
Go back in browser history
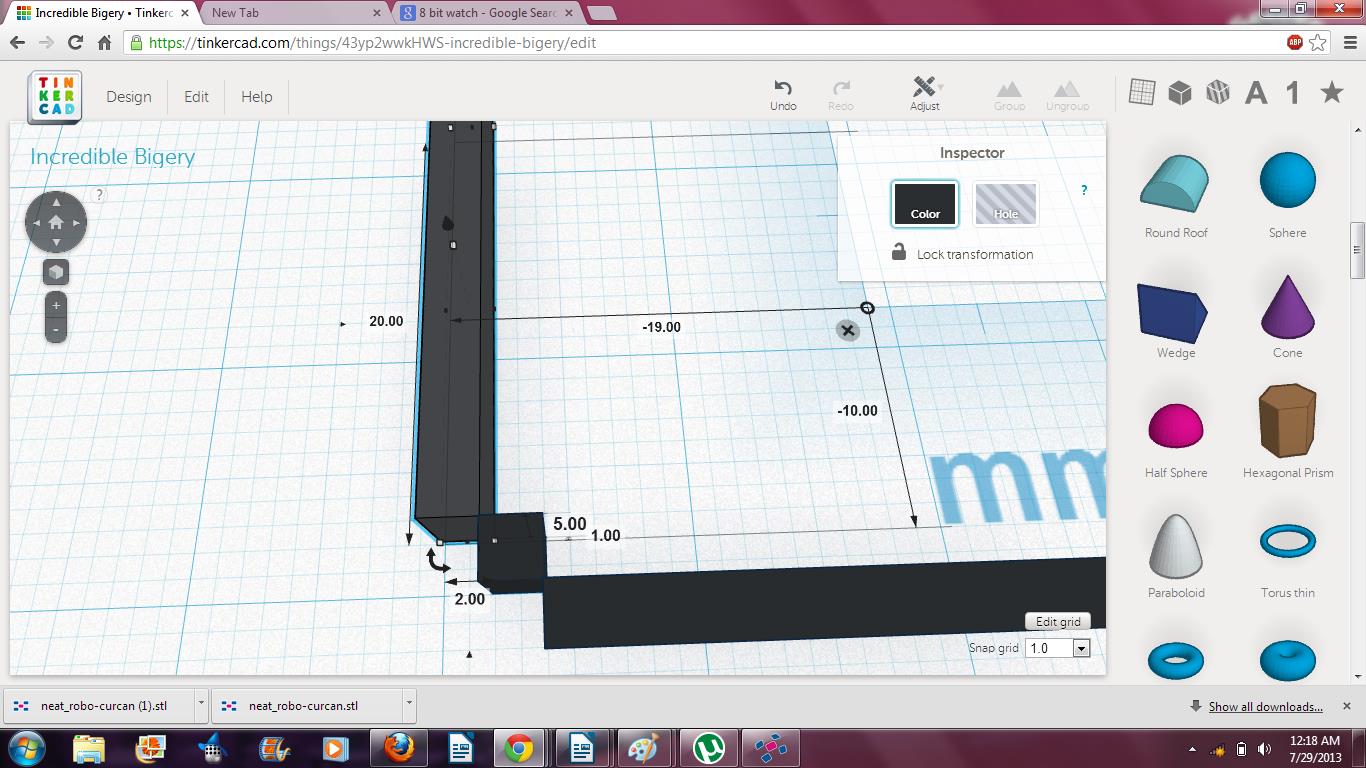[17, 43]
